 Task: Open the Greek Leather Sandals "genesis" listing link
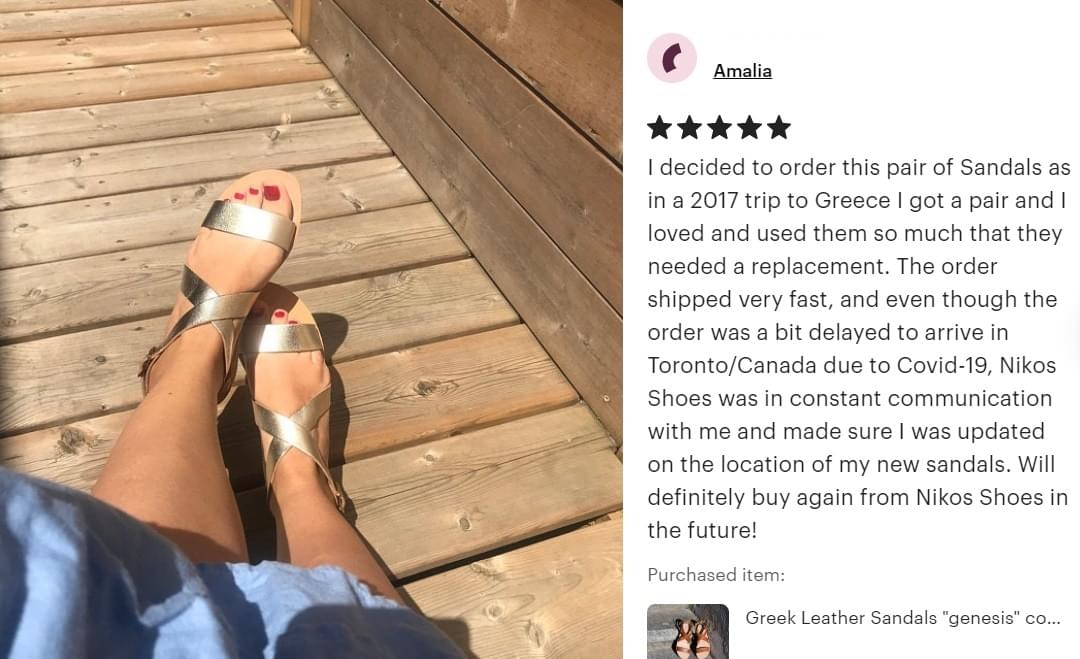(x=903, y=618)
